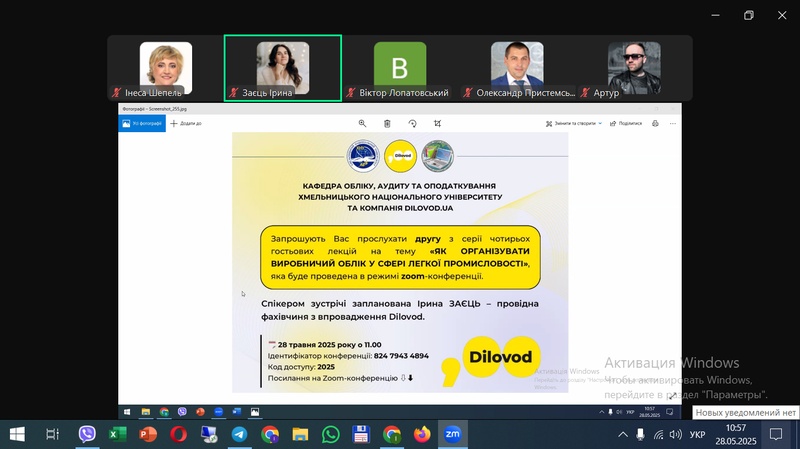
Task: Click the line Код доступу: 2025
Action: click(x=301, y=367)
